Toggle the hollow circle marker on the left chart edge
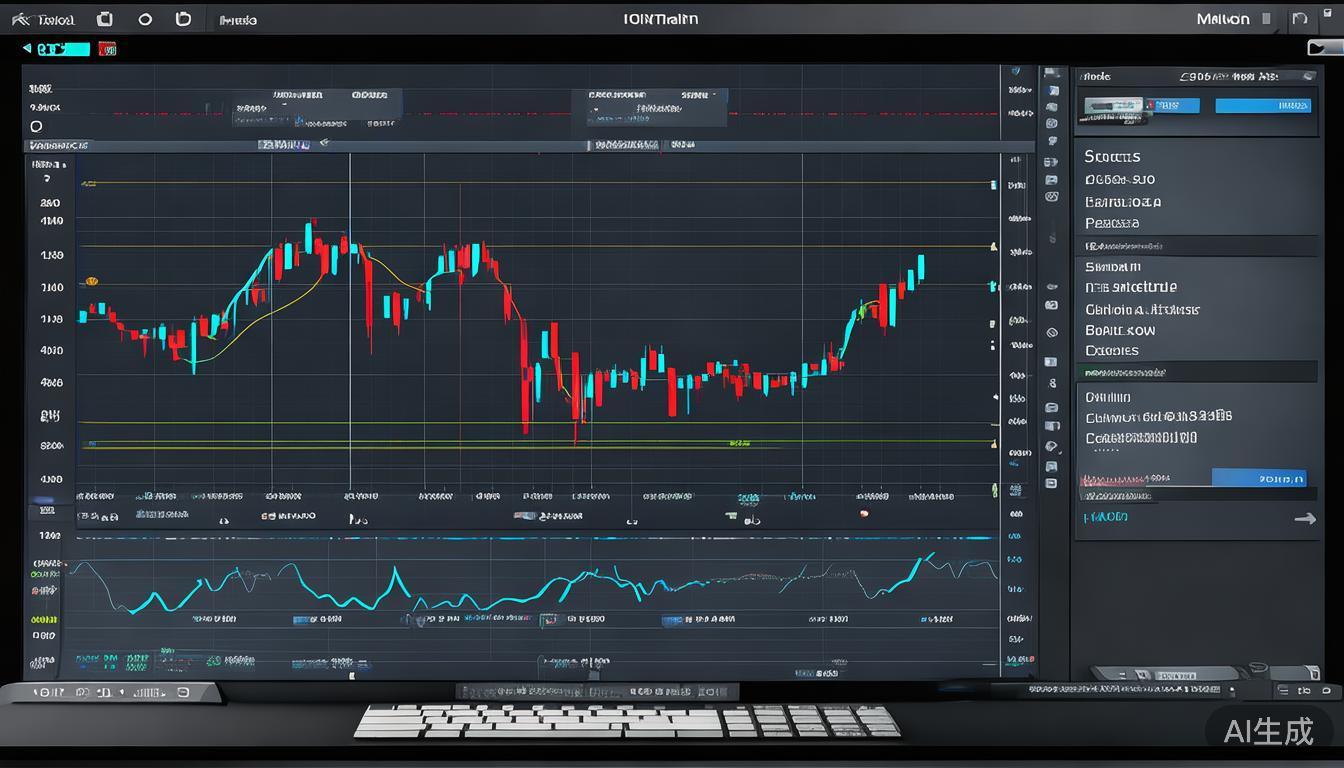The image size is (1344, 768). tap(36, 126)
